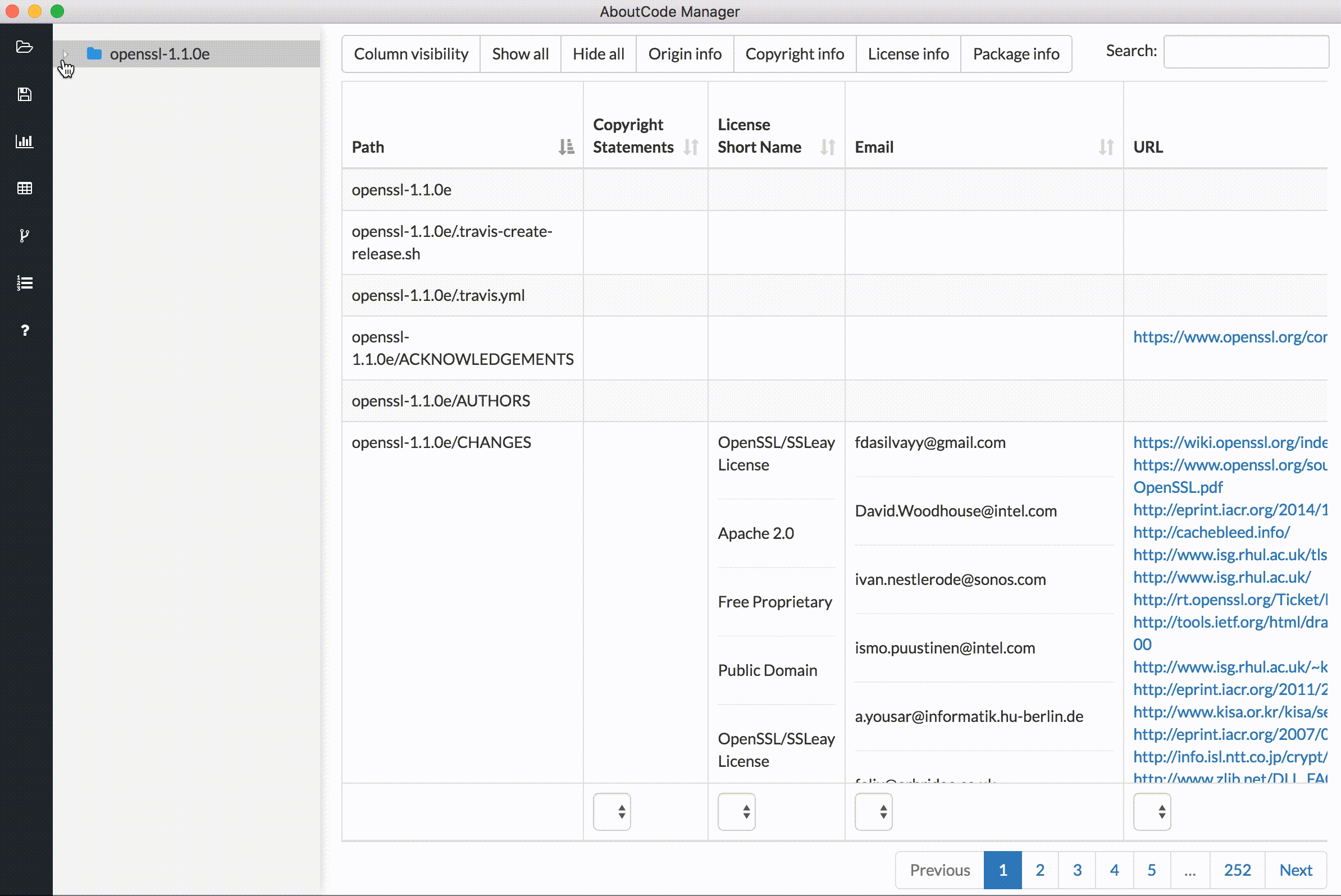Open the bar chart view icon
1341x896 pixels.
pyautogui.click(x=24, y=141)
